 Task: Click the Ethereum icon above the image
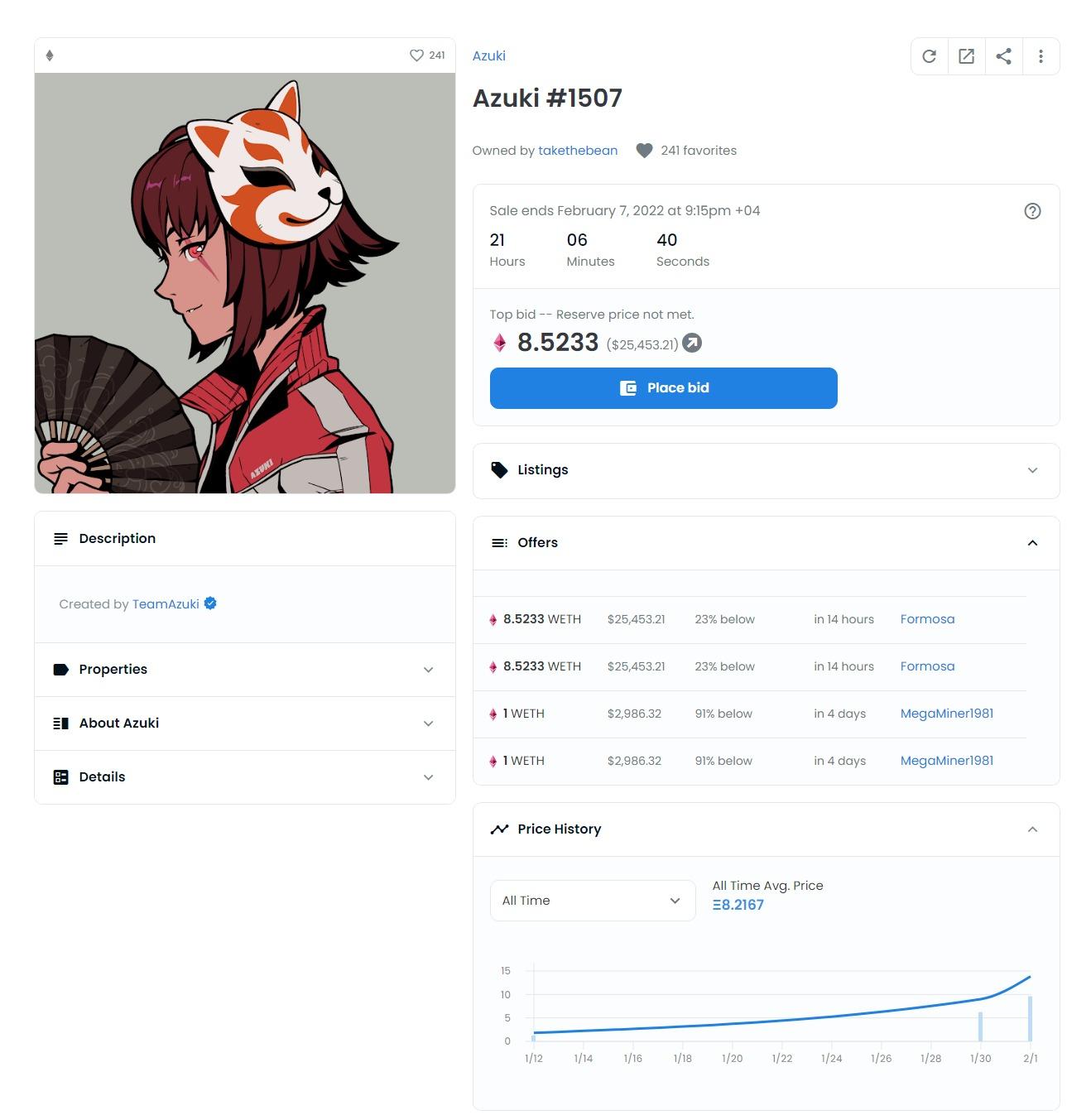point(50,55)
